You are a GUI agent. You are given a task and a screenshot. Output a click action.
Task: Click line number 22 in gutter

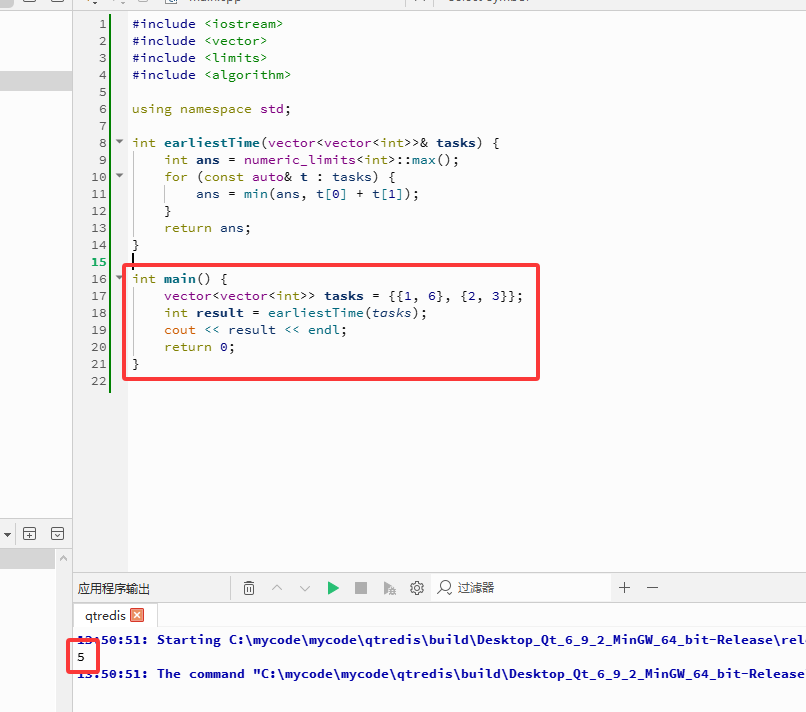tap(99, 381)
